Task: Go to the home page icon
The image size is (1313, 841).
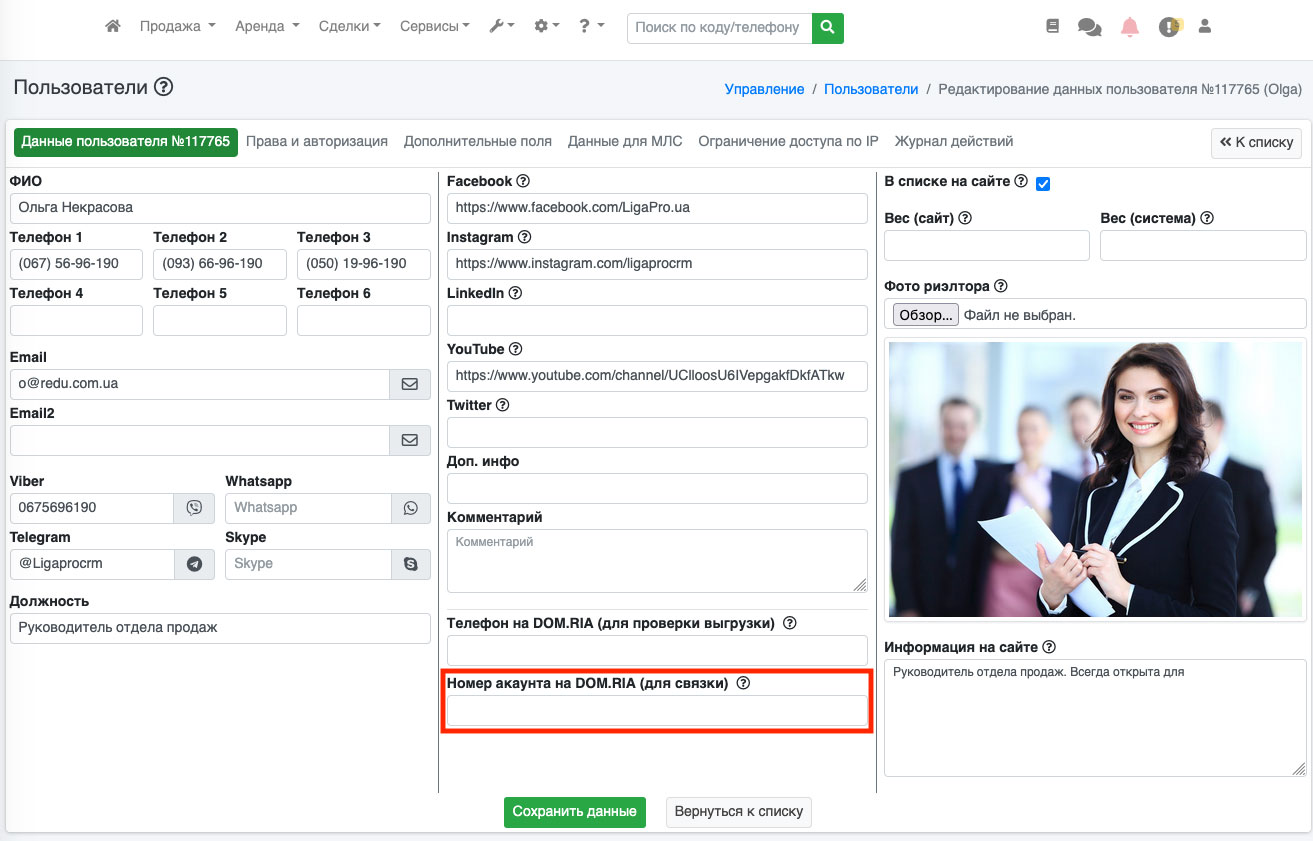Action: coord(113,27)
